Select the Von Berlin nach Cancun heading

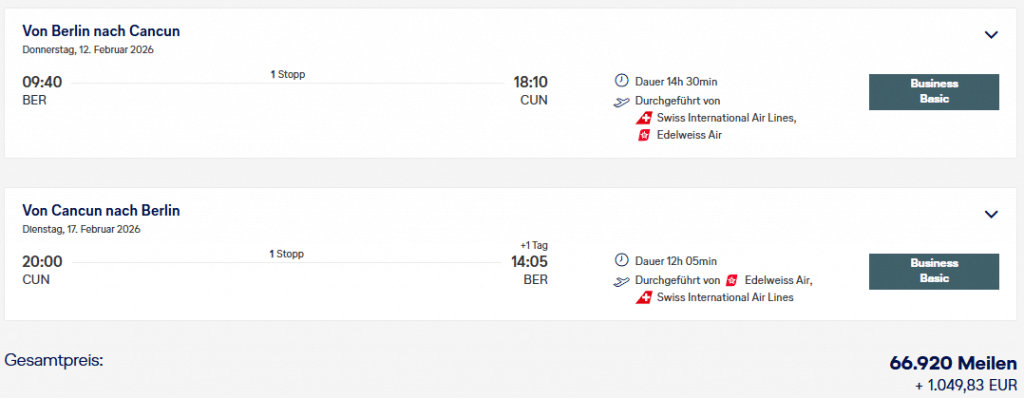point(101,31)
